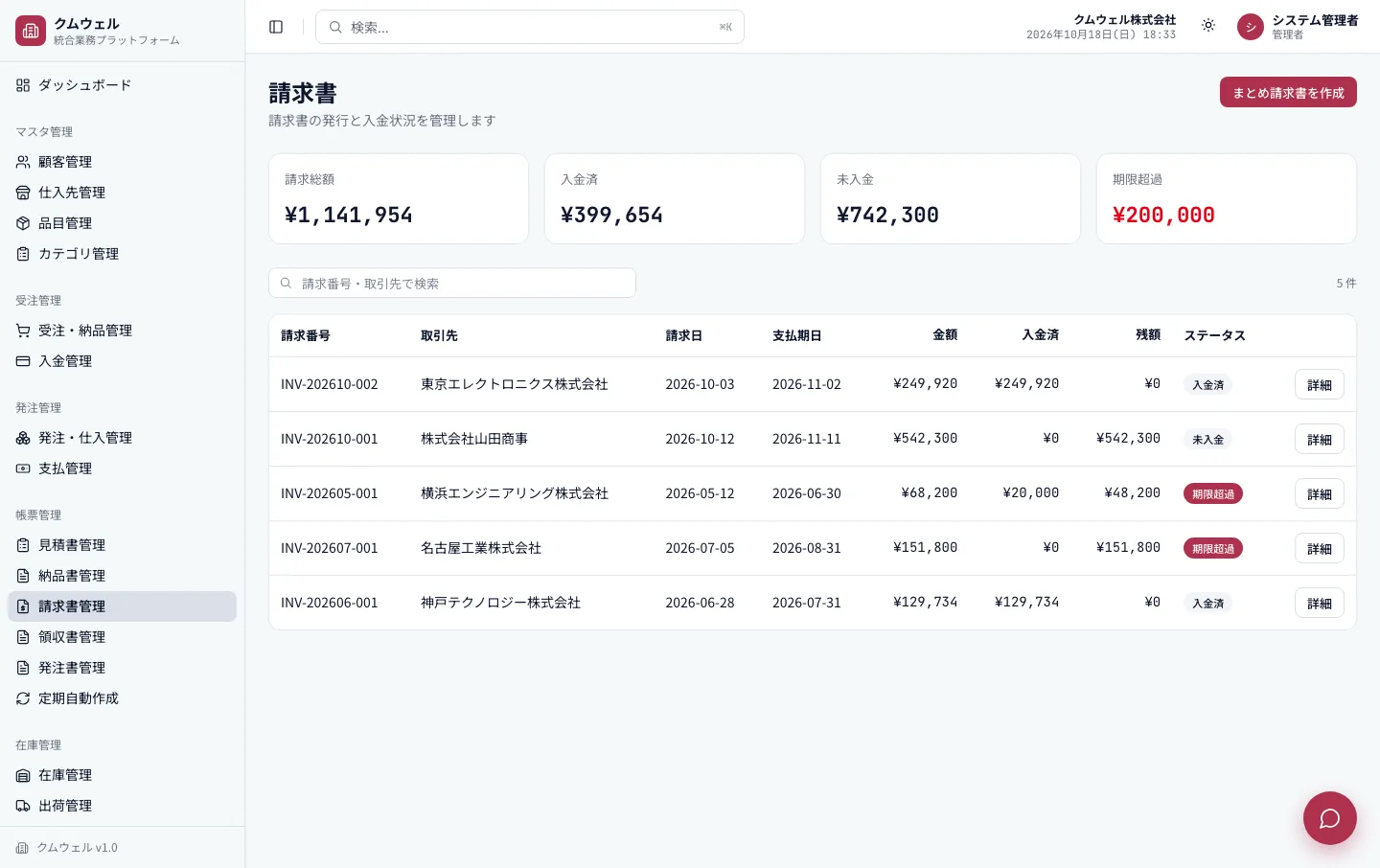Click the クムウェル logo icon

coord(31,31)
